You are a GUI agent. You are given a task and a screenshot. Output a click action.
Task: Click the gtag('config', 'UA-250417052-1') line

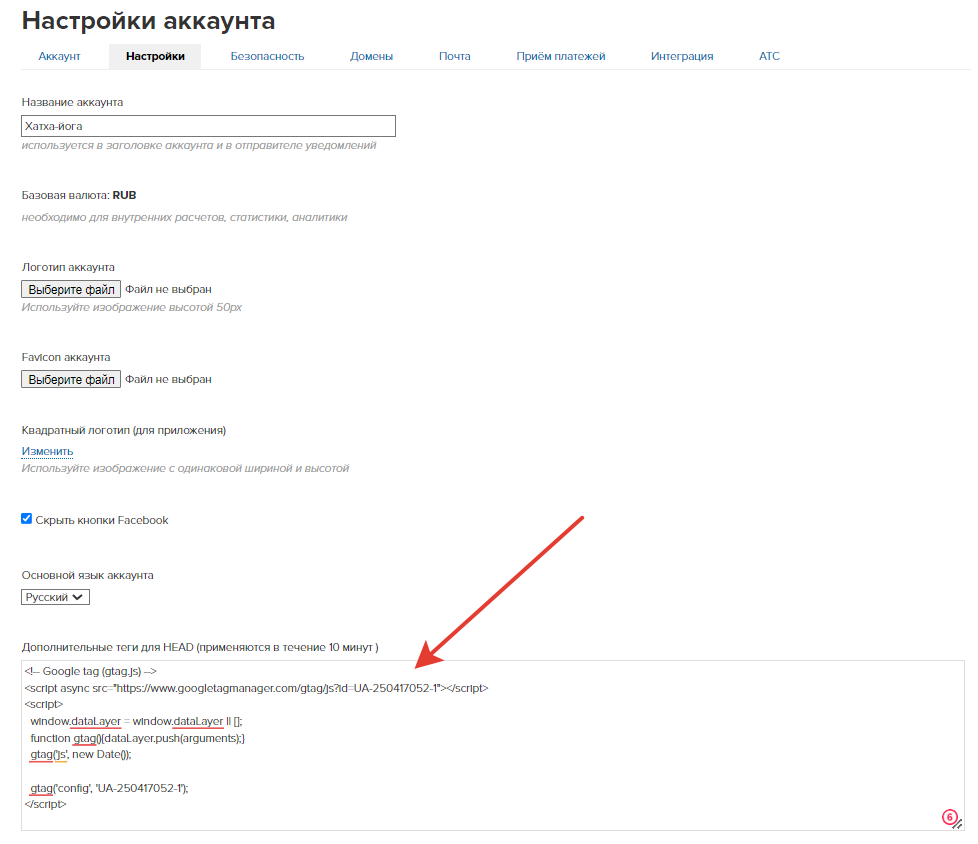coord(109,788)
